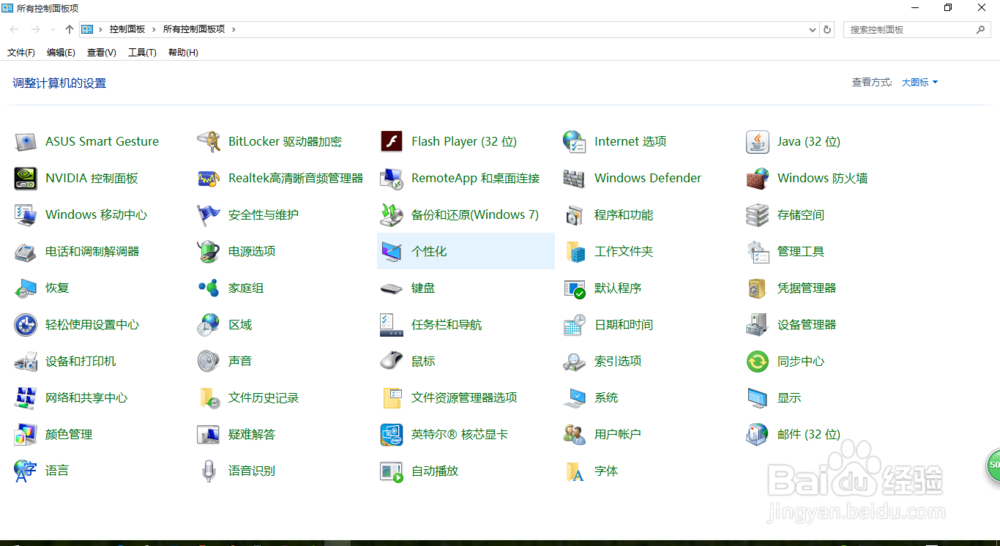Click the Java (32 位) coffee cup icon

coord(757,142)
